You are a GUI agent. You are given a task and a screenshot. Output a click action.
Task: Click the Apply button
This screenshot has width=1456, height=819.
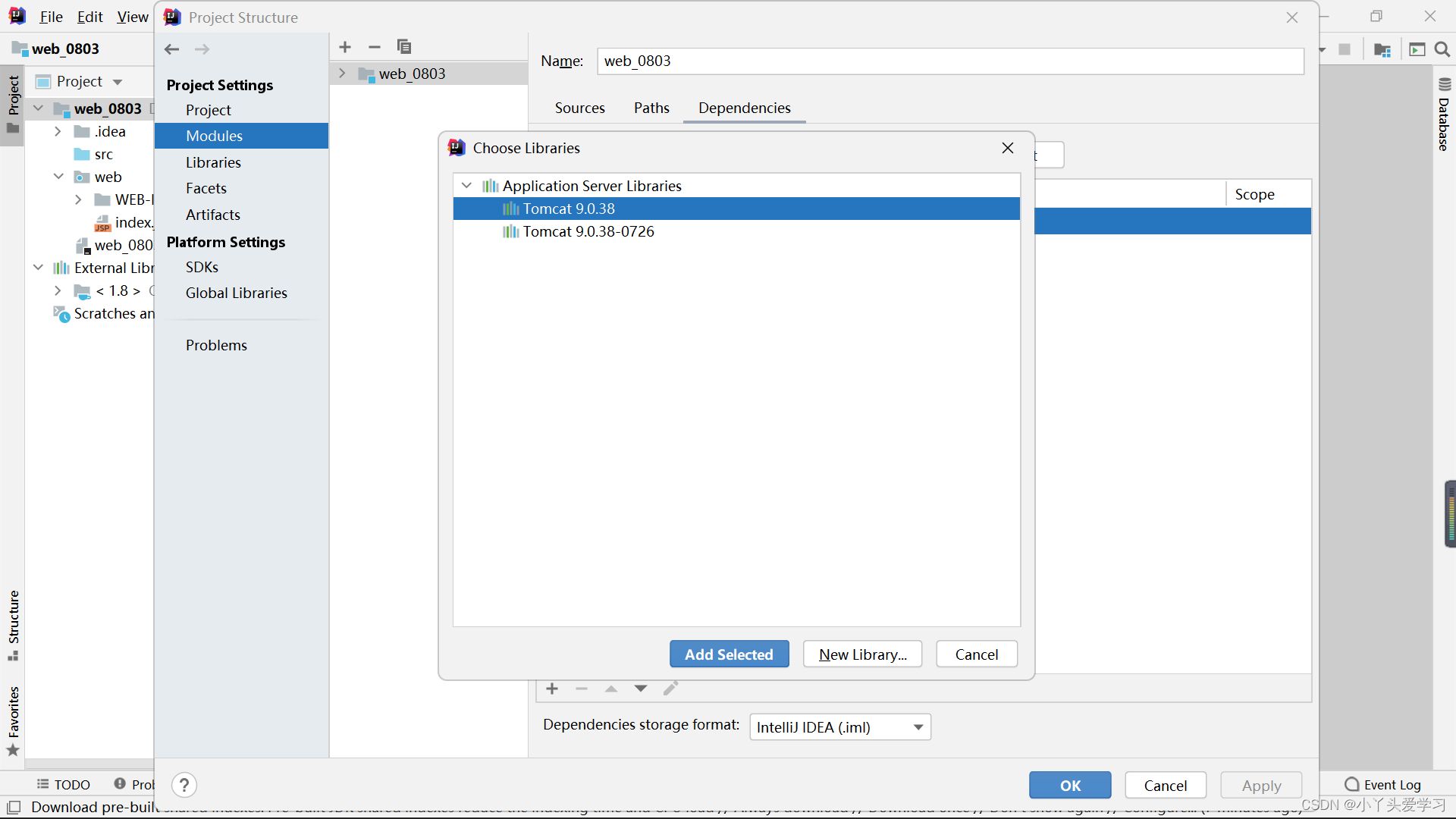click(x=1261, y=785)
